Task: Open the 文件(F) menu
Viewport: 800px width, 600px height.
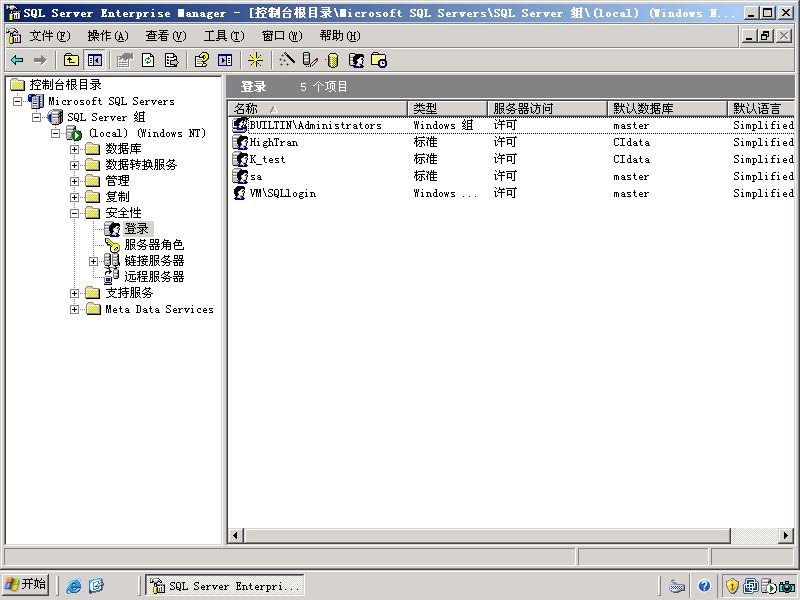Action: point(49,36)
